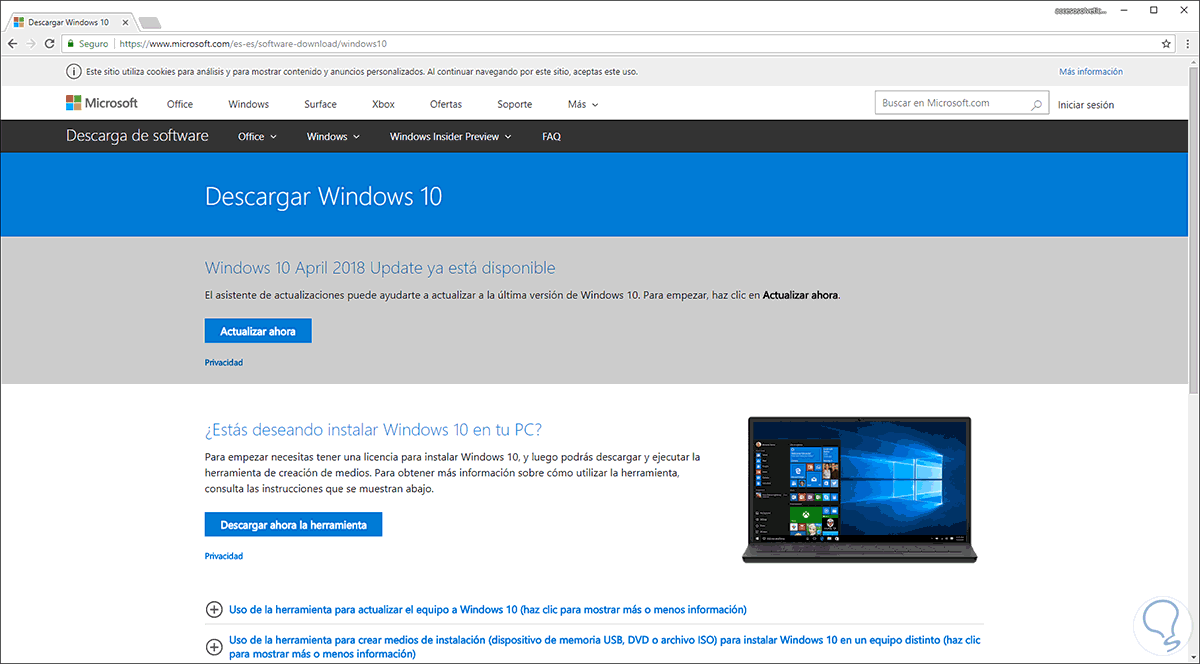Click the search magnifier icon
1200x664 pixels.
pos(1037,104)
